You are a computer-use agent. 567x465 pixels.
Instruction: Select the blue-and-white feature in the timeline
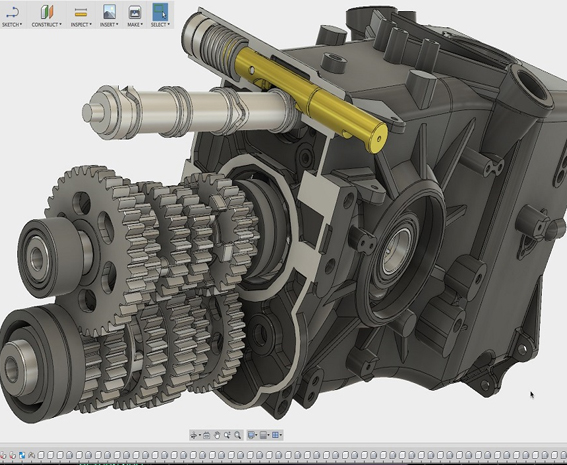point(22,455)
